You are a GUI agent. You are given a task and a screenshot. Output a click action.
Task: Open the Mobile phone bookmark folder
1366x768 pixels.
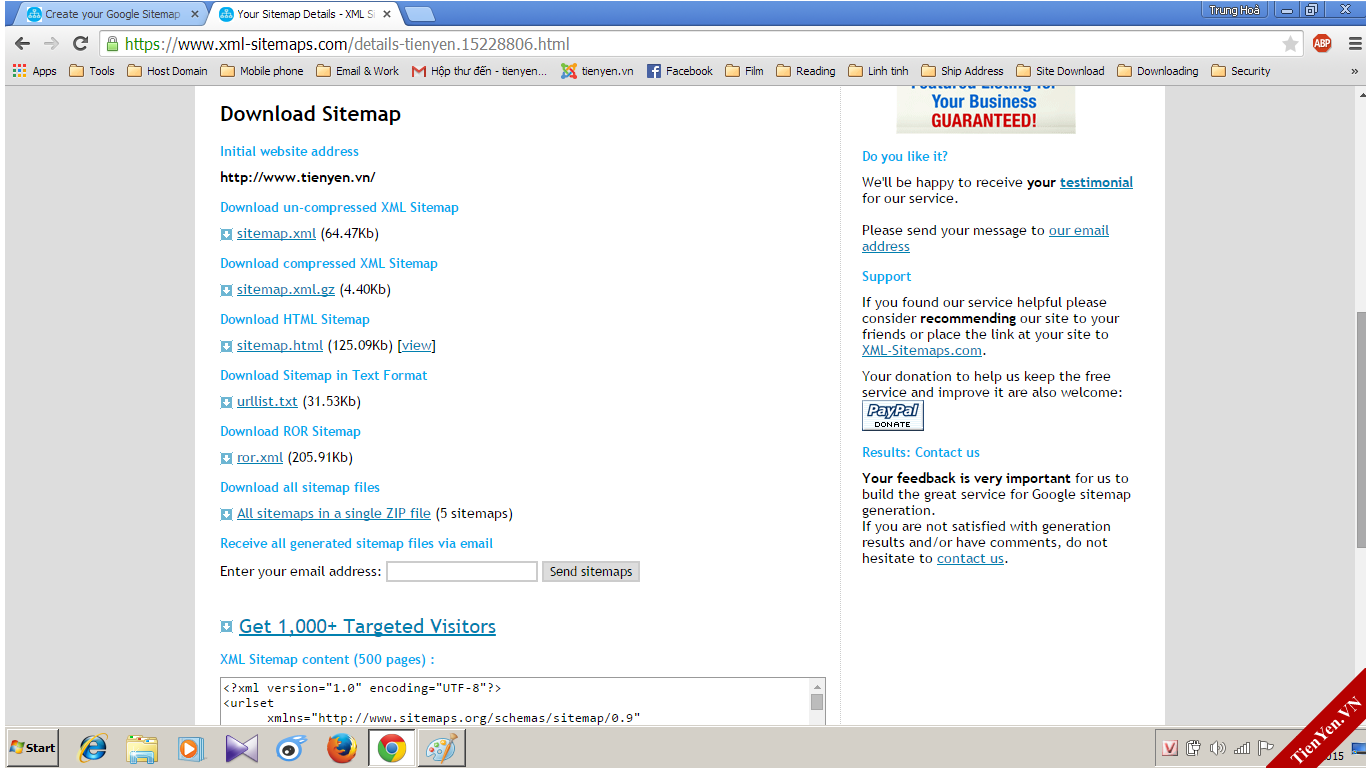[x=261, y=71]
